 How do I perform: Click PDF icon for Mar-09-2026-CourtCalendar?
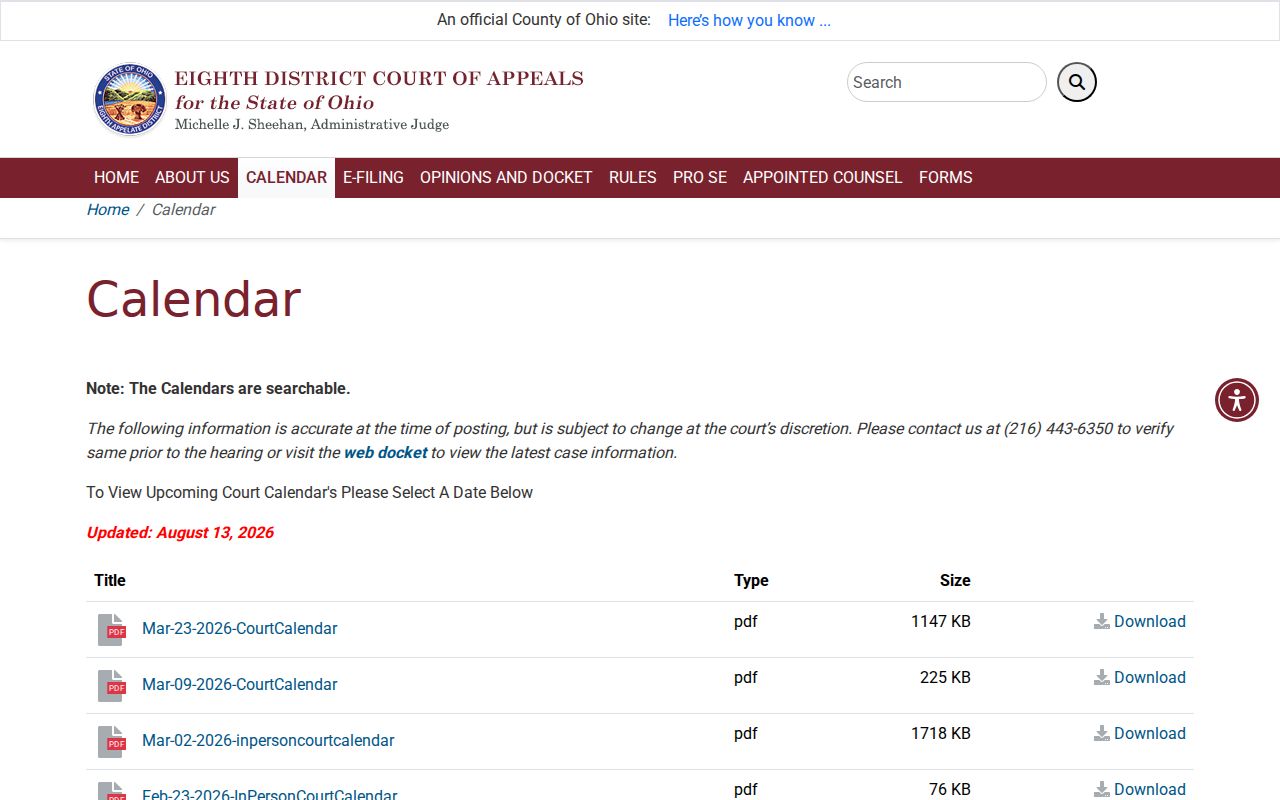111,685
